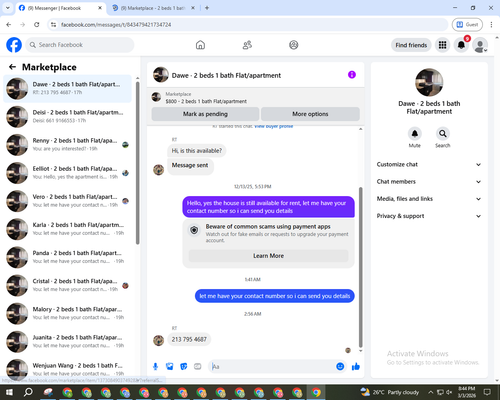
Task: Click Learn More about scams
Action: (x=268, y=256)
